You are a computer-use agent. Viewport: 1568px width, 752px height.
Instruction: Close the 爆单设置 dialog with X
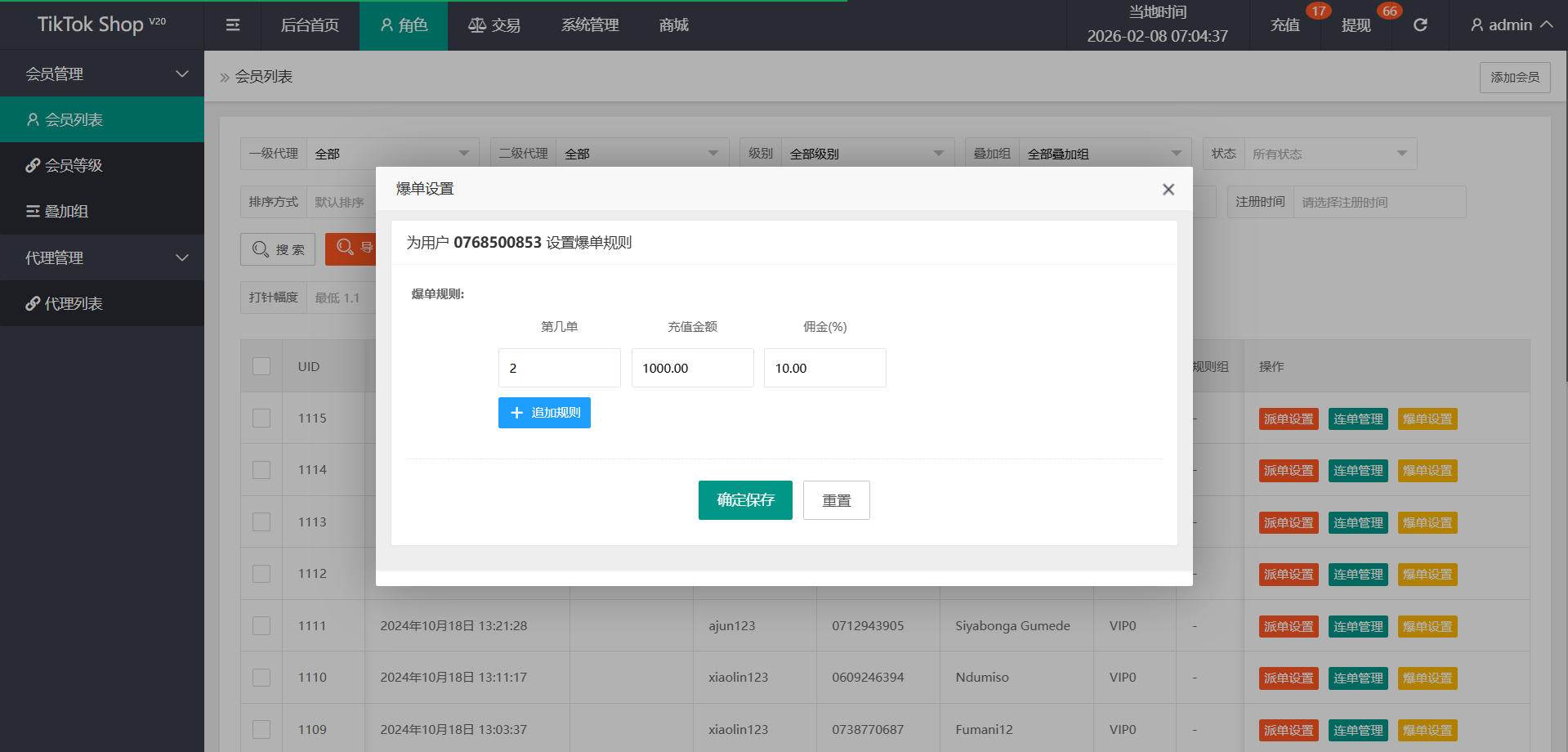pyautogui.click(x=1168, y=190)
